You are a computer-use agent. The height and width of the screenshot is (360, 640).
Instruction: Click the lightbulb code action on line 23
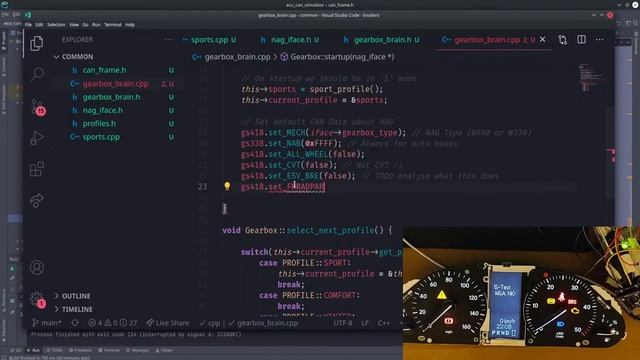click(x=227, y=186)
